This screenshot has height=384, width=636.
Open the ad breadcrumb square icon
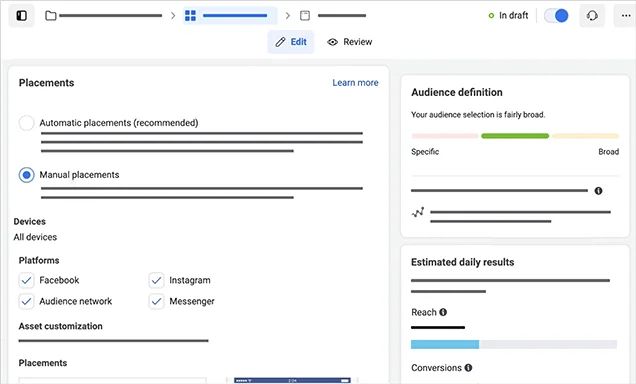tap(305, 16)
